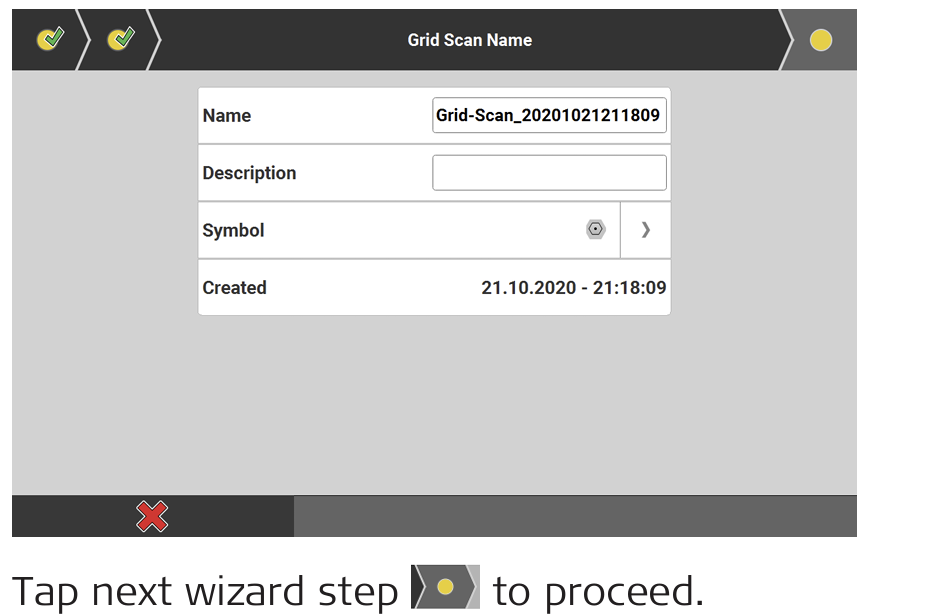Click empty gray area below the form
Image resolution: width=934 pixels, height=614 pixels.
tap(434, 410)
